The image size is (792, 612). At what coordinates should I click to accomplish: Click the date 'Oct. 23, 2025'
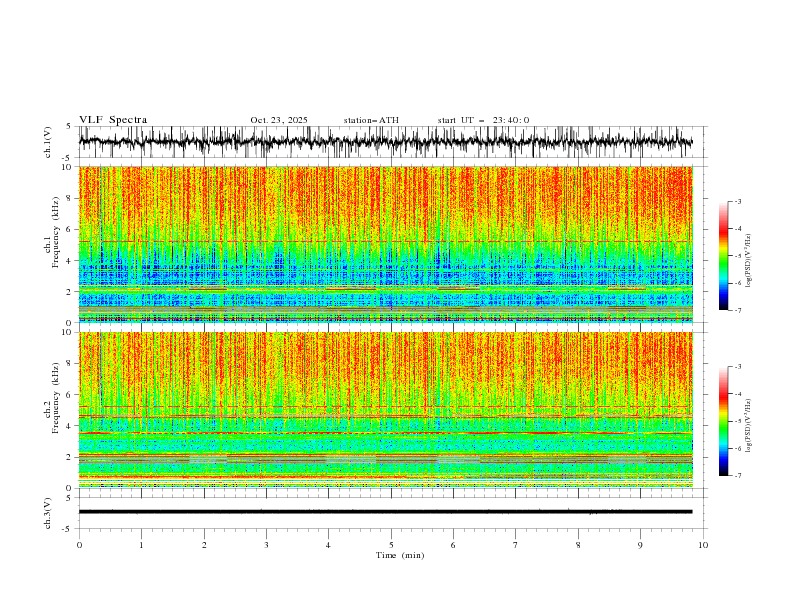(279, 120)
